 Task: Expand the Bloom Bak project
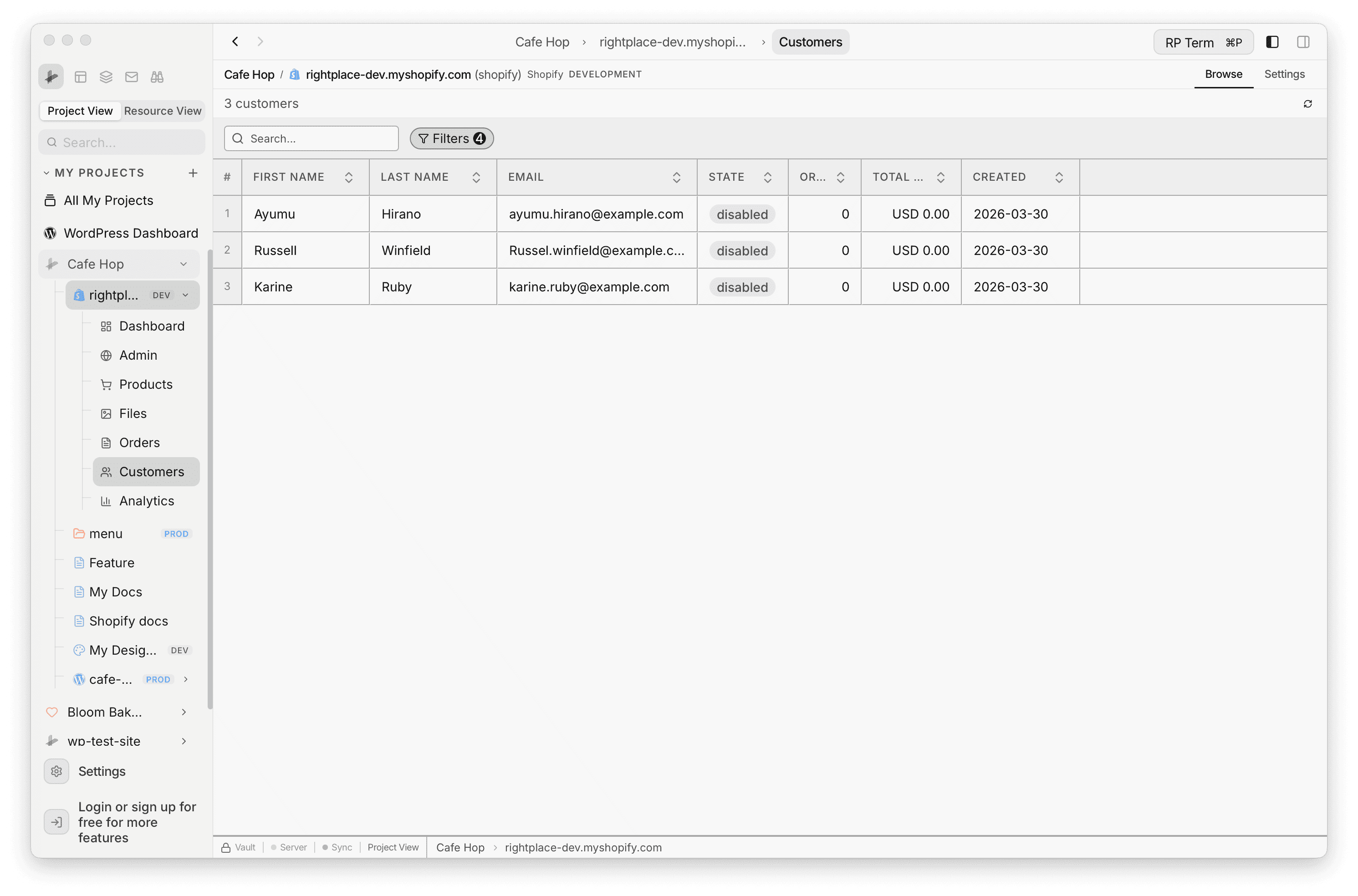pyautogui.click(x=184, y=712)
